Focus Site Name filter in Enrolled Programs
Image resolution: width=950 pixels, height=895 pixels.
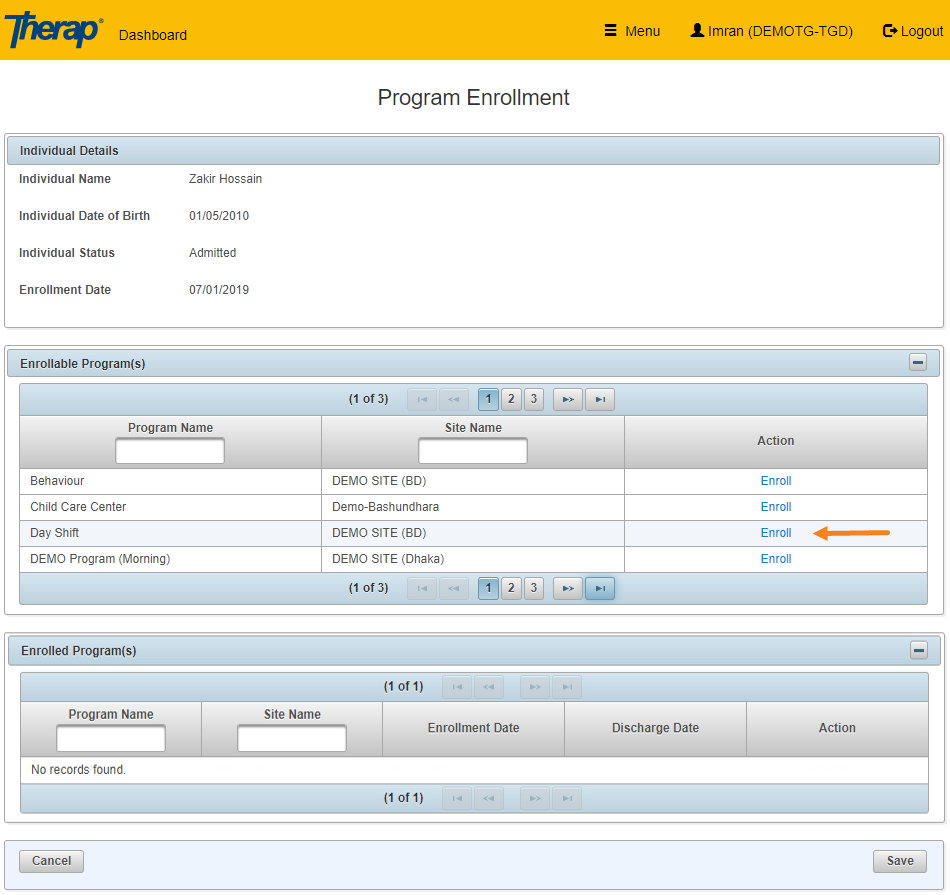292,739
